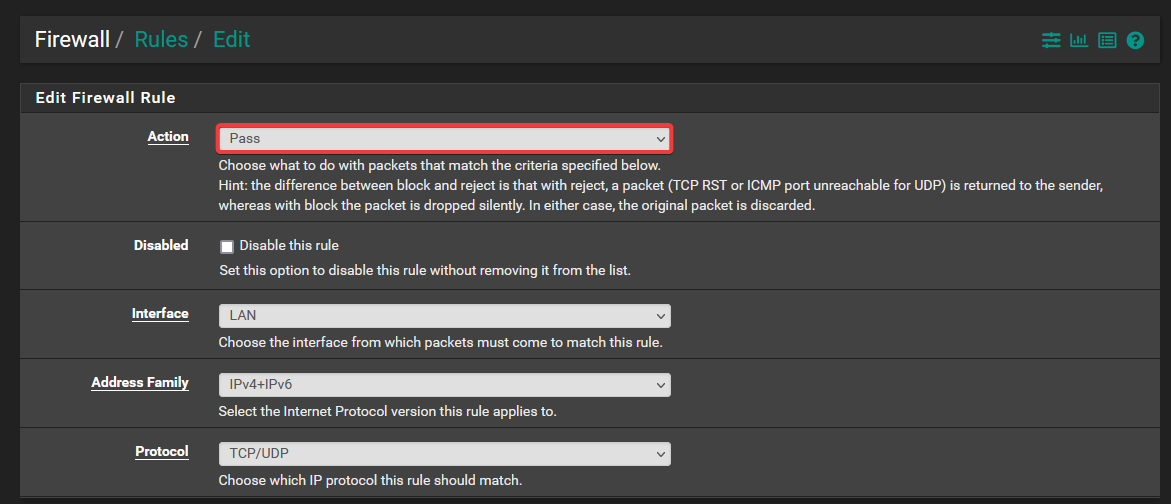Open the Action dropdown showing Pass
The image size is (1171, 504).
coord(444,138)
